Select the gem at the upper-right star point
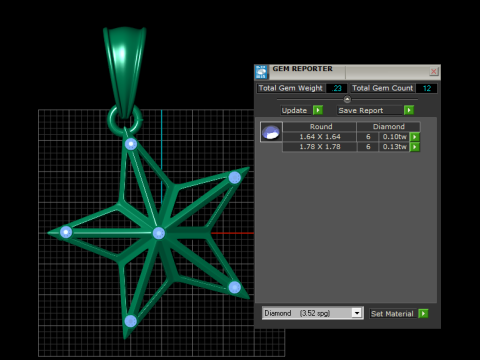 [235, 178]
